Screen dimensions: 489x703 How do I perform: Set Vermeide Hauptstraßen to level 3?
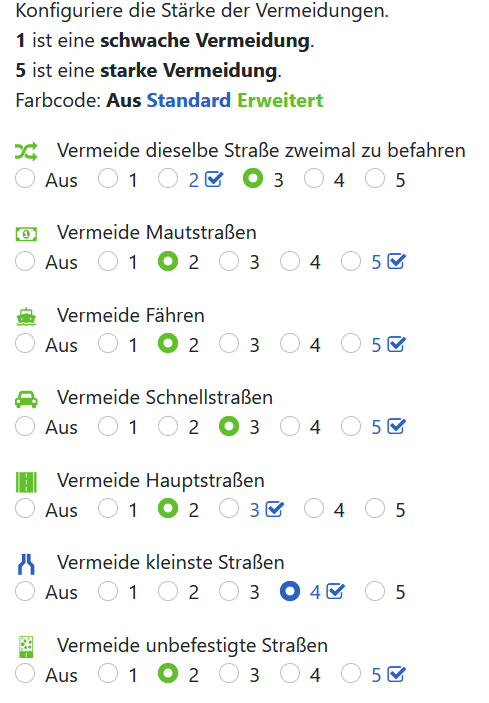coord(229,509)
